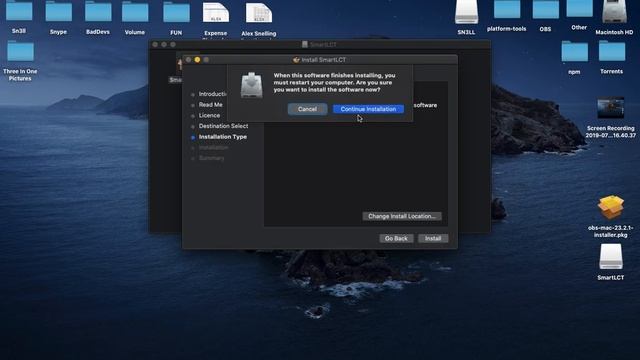Select the Introduction installer step
Screen dimensions: 640x360
(x=213, y=94)
